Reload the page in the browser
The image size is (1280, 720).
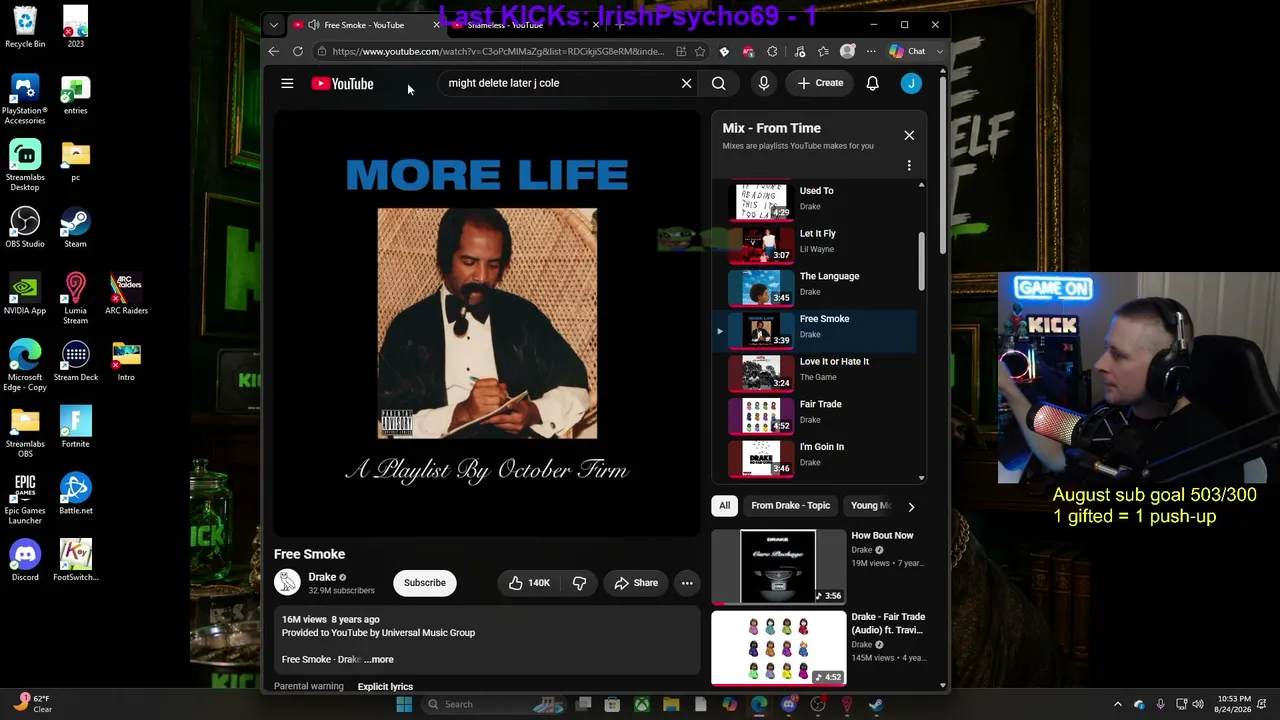tap(298, 51)
